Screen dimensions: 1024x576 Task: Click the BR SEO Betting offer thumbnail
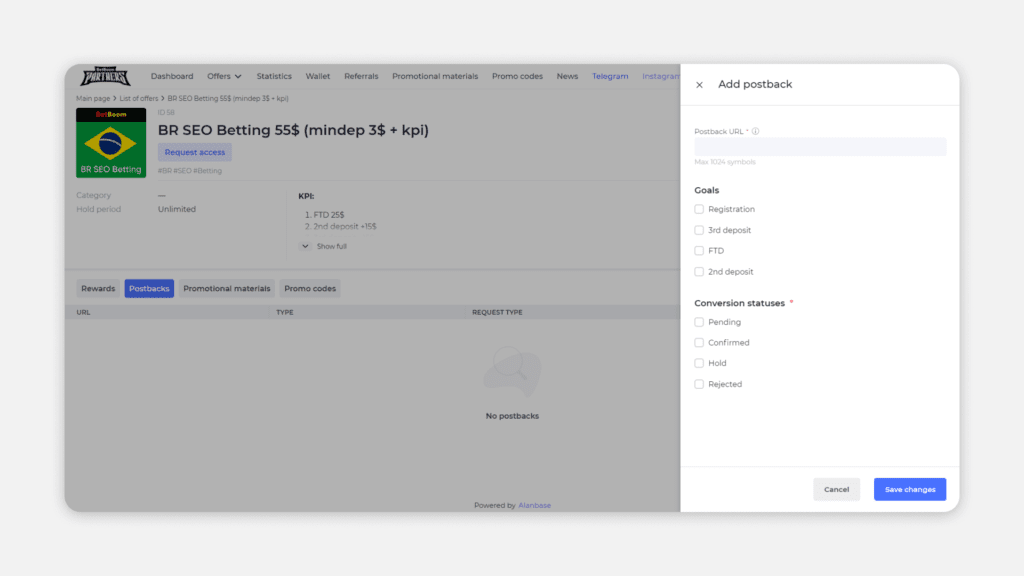coord(111,143)
